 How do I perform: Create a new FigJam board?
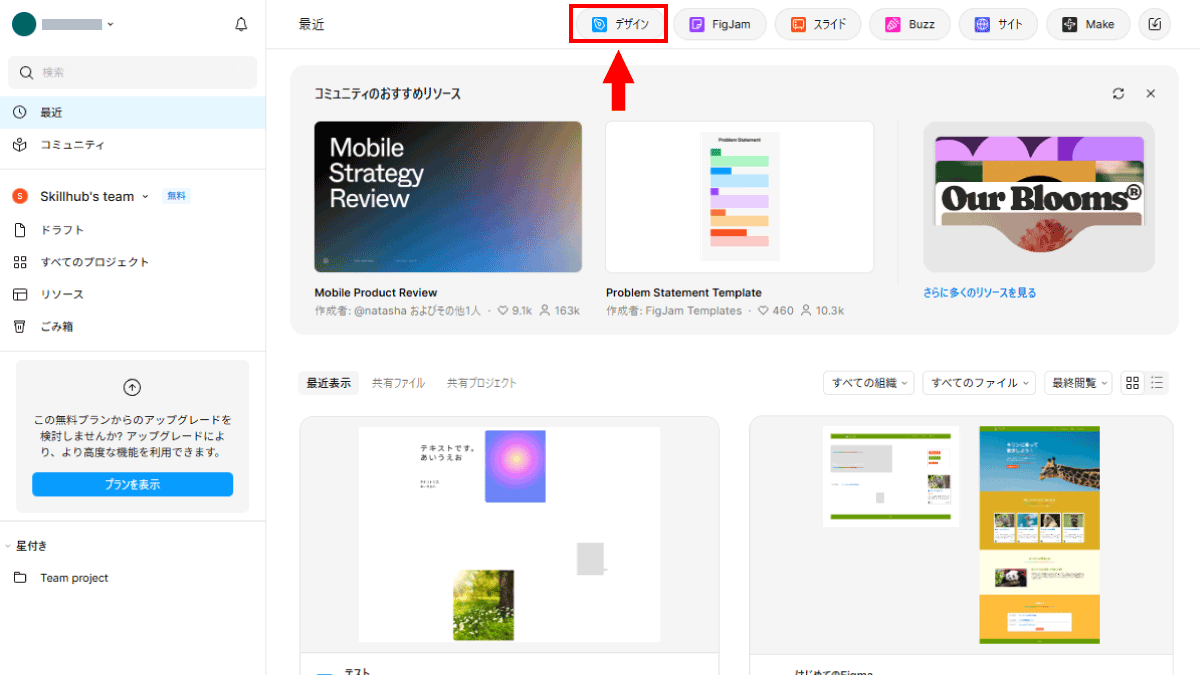pos(720,25)
